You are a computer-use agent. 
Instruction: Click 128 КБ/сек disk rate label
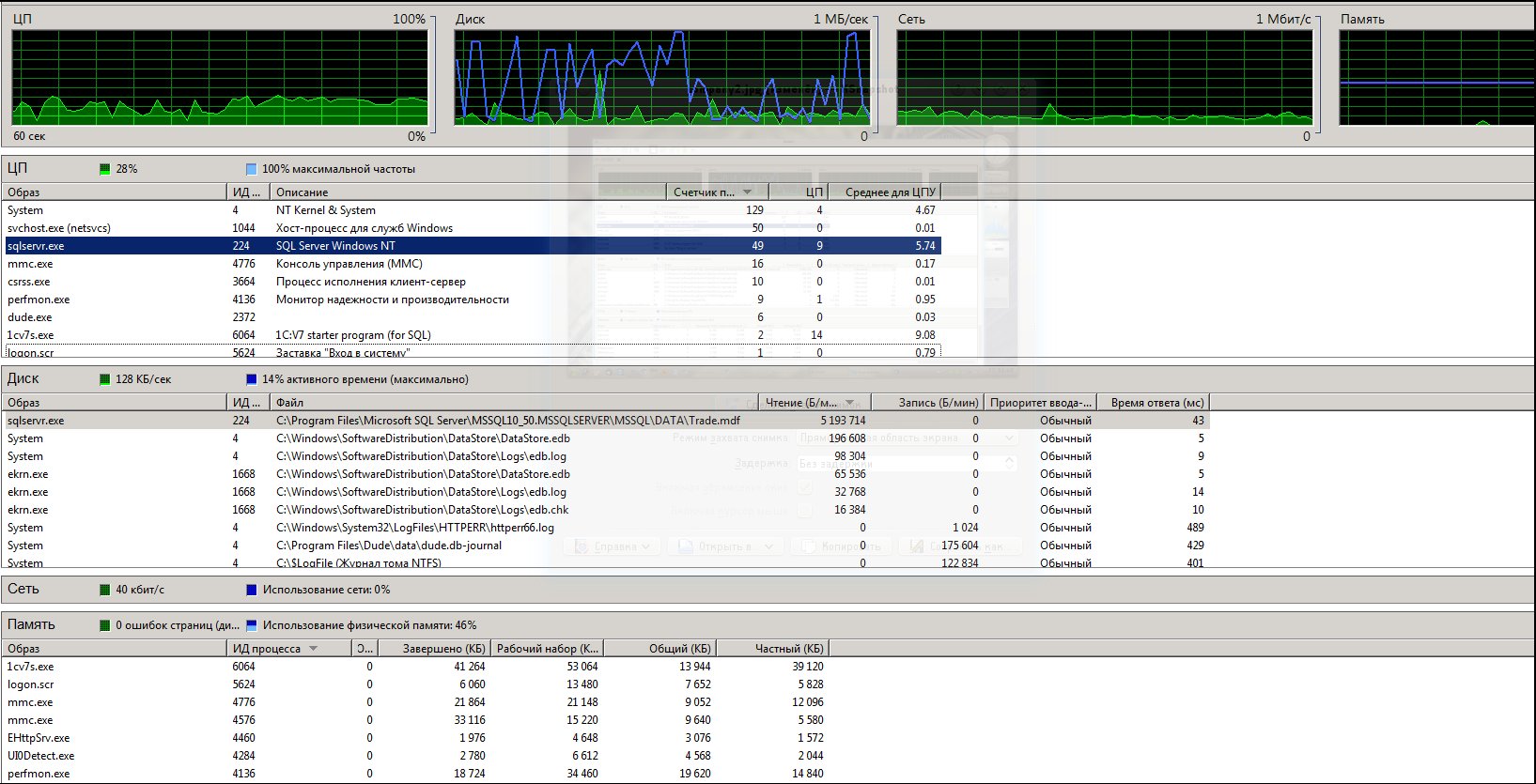144,379
